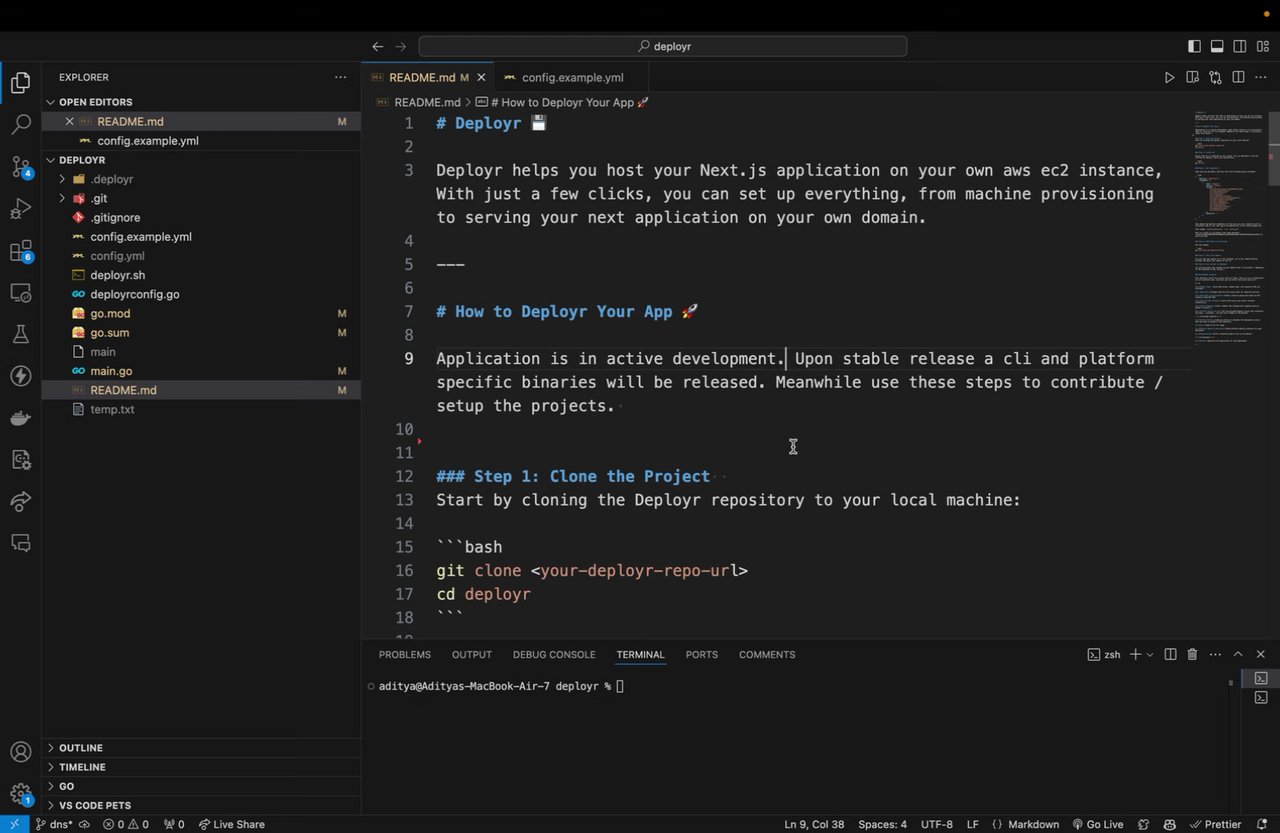Open Ln 9, Col 38 go-to-line
Screen dimensions: 1280x833
coord(814,824)
